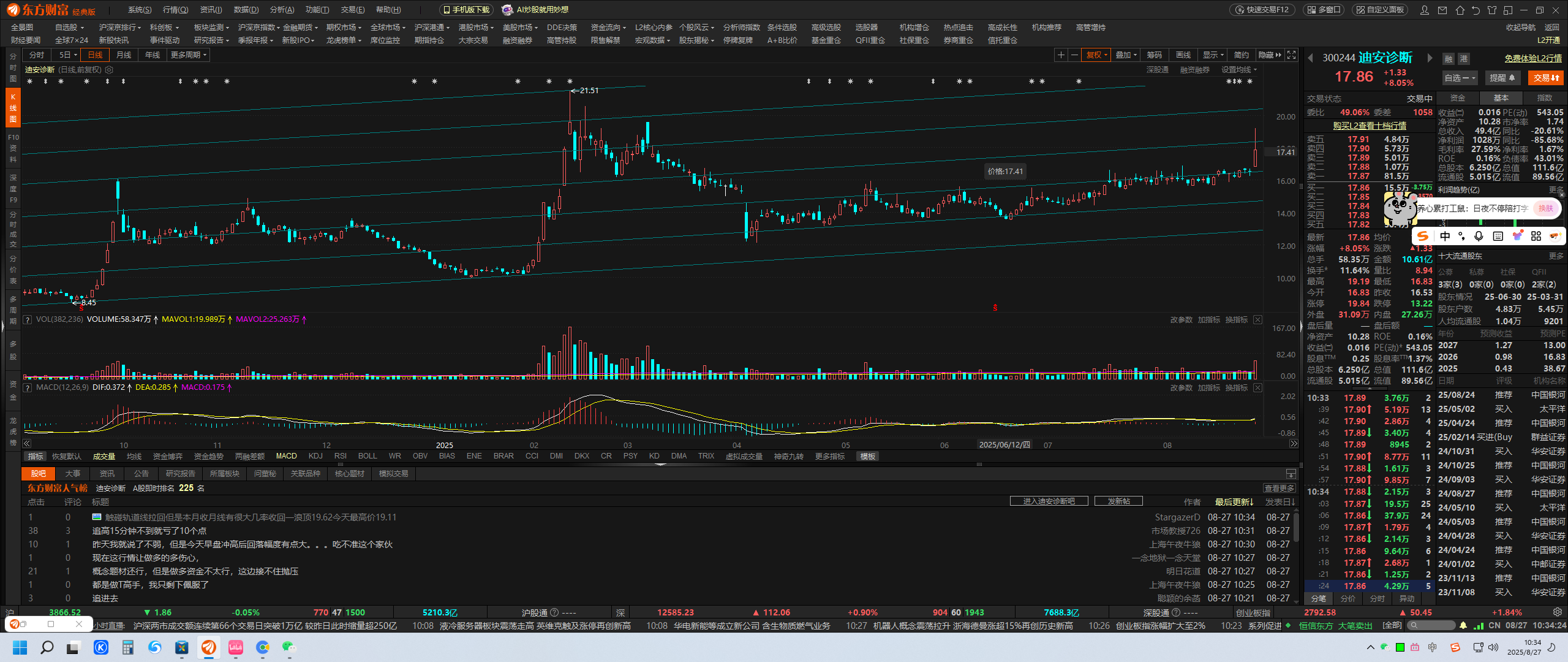1568x662 pixels.
Task: Click the back arrow icon in title bar
Action: [1476, 10]
